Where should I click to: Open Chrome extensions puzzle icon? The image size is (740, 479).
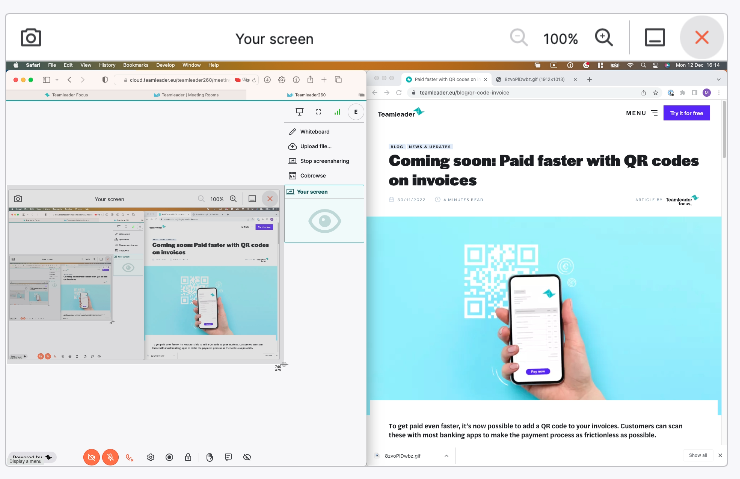pos(682,93)
